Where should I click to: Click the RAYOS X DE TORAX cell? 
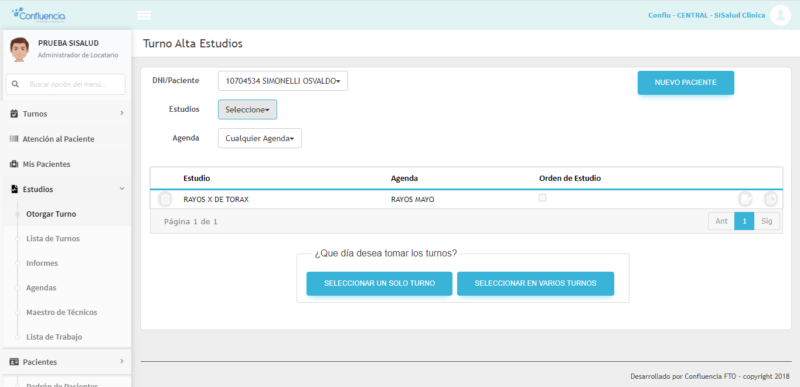[216, 199]
